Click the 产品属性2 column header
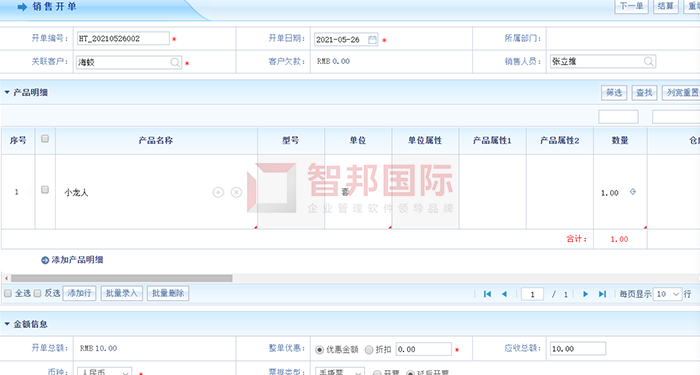Image resolution: width=700 pixels, height=375 pixels. 560,141
